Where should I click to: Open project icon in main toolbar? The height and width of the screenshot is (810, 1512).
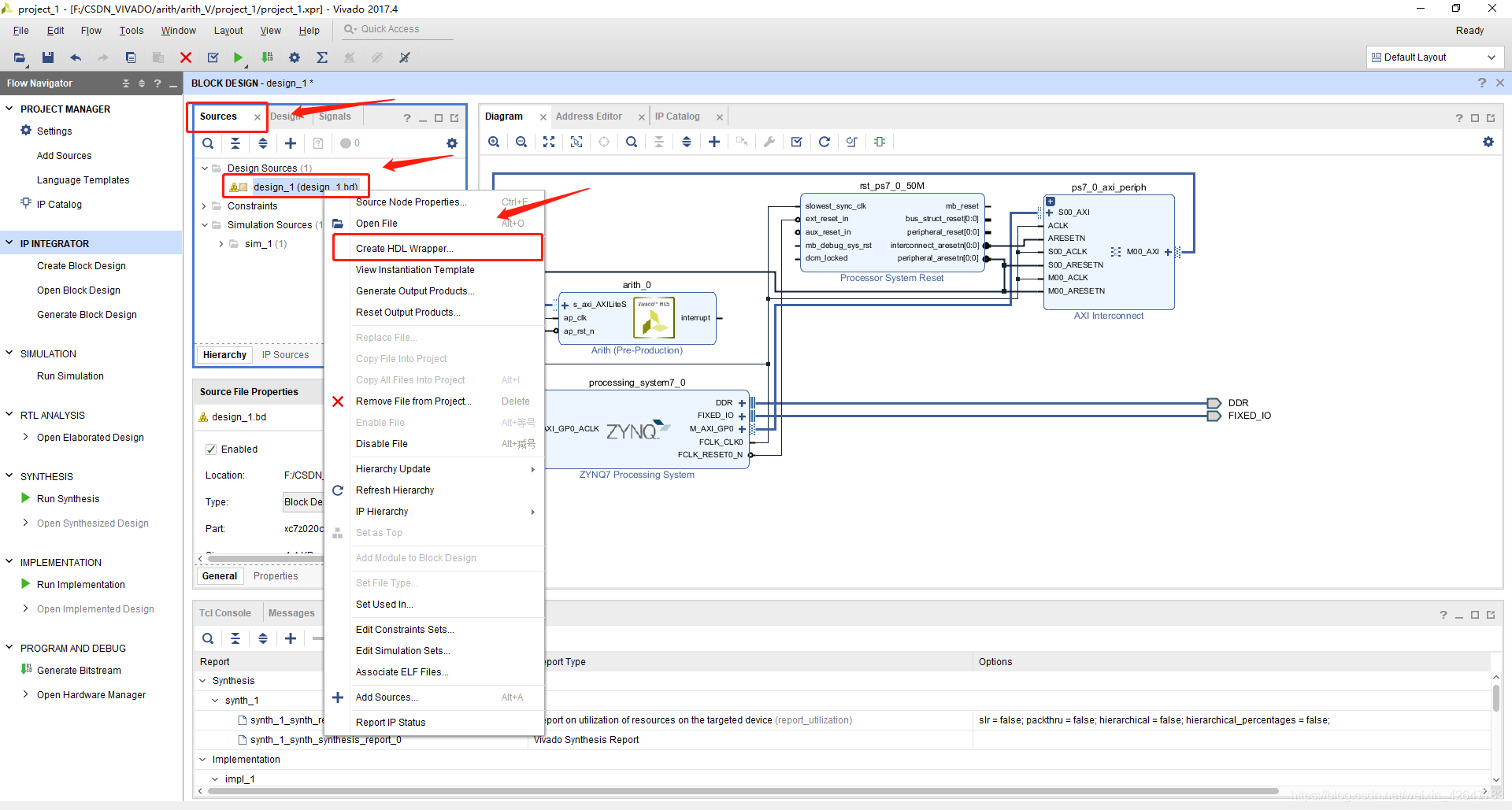click(20, 57)
